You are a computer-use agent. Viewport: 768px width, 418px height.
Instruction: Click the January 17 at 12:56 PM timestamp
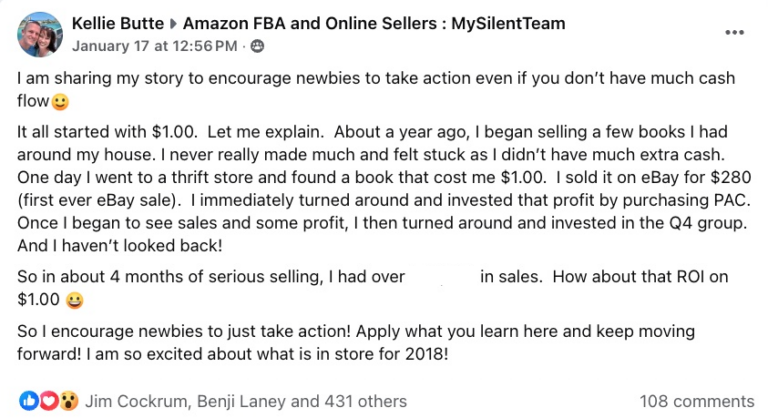tap(154, 46)
